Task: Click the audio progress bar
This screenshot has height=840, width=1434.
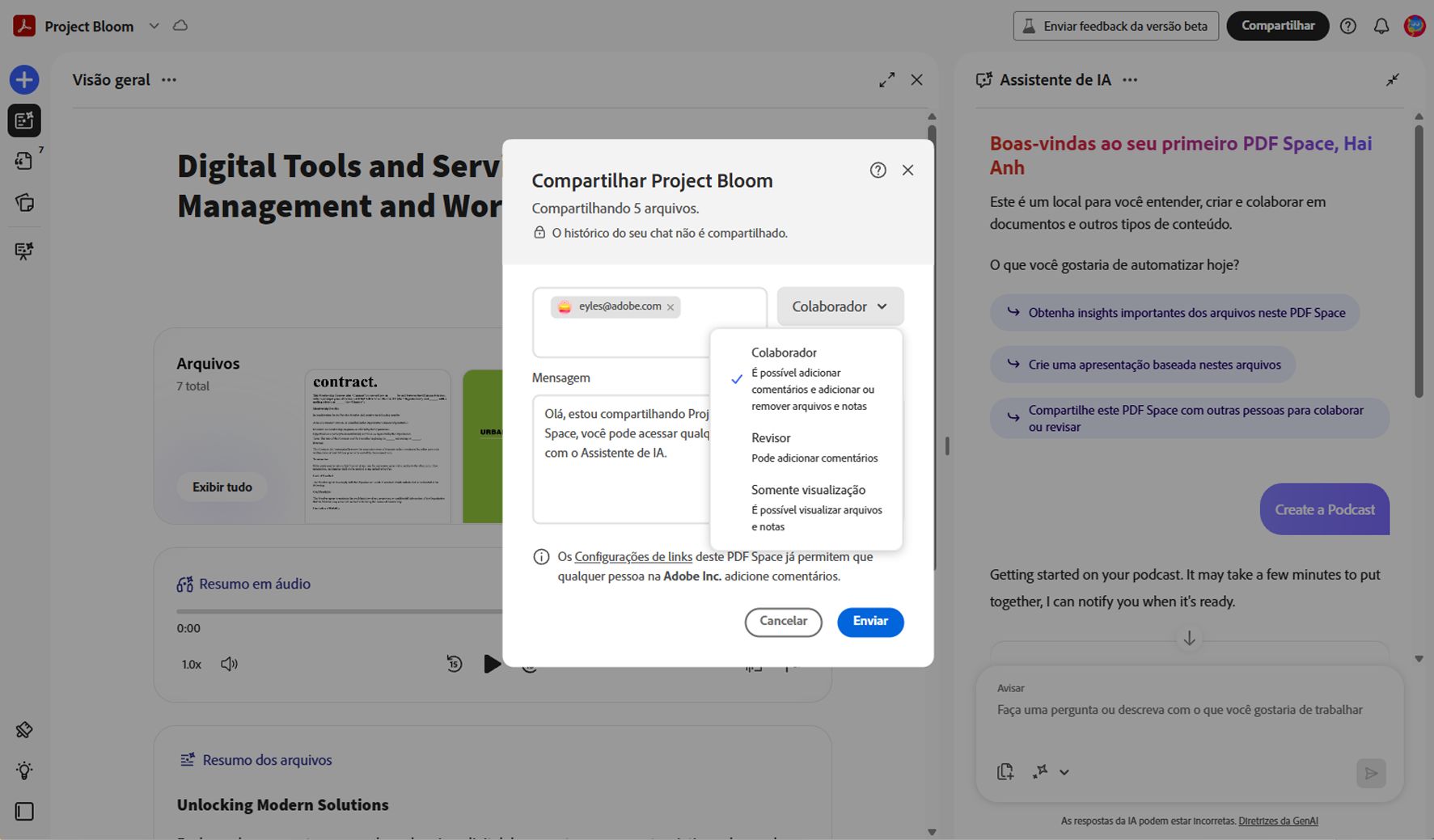Action: click(x=340, y=611)
